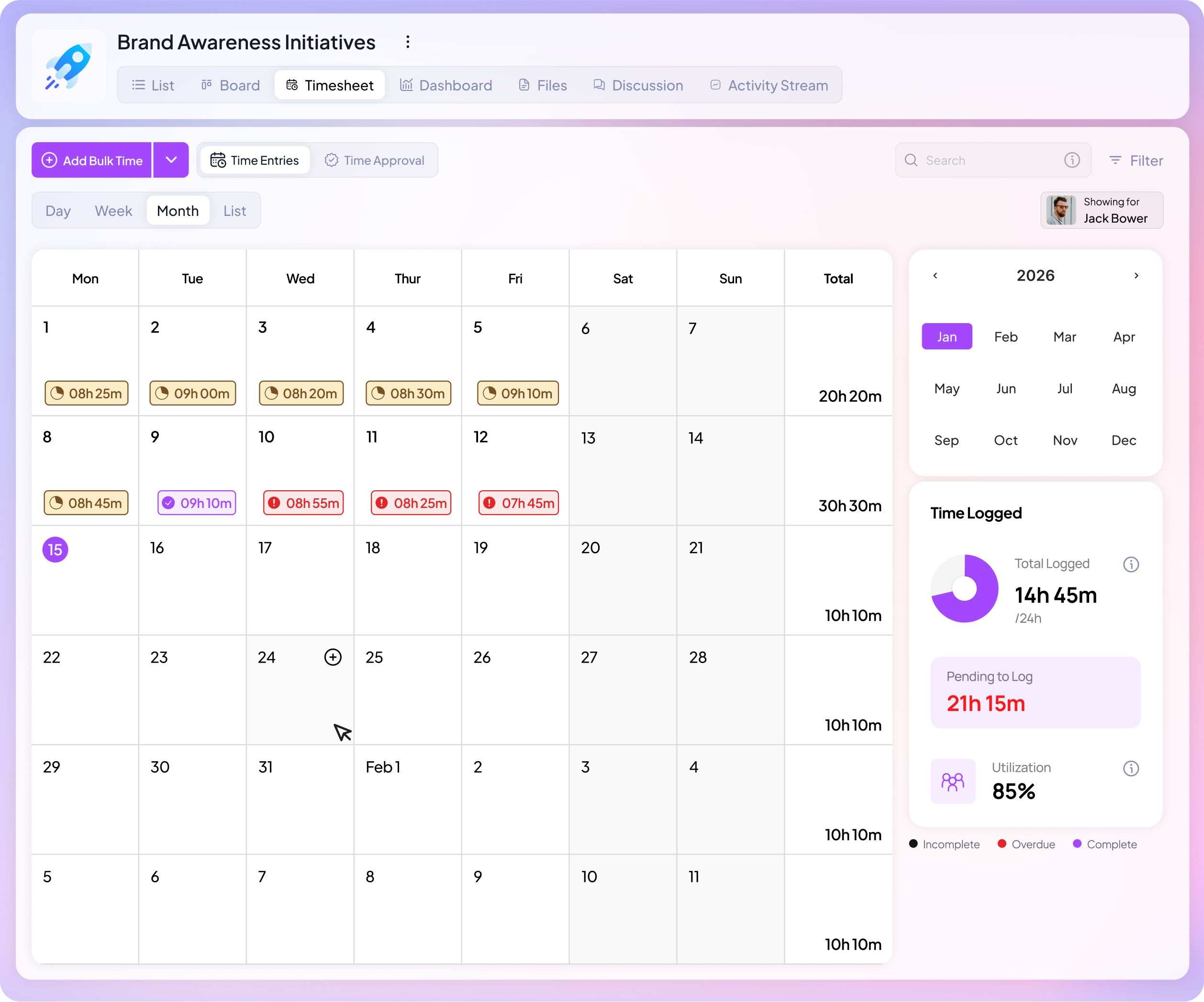Open the 08h 25m entry on day 1
Image resolution: width=1204 pixels, height=1002 pixels.
click(x=87, y=394)
